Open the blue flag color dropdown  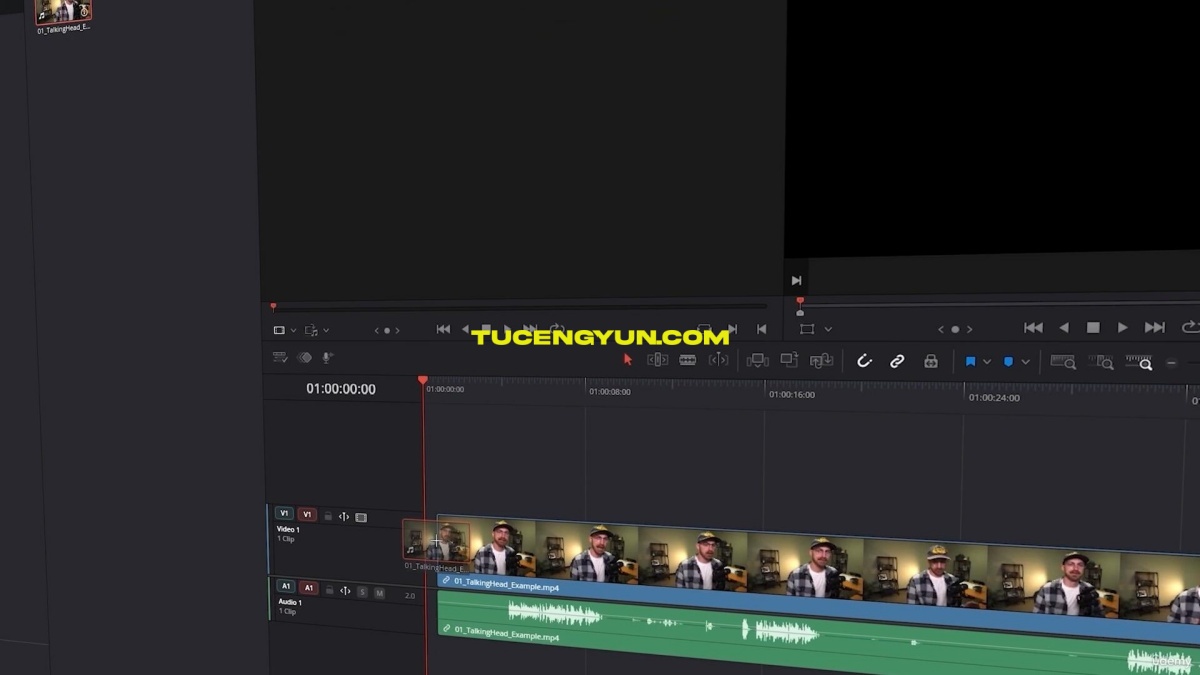coord(987,362)
